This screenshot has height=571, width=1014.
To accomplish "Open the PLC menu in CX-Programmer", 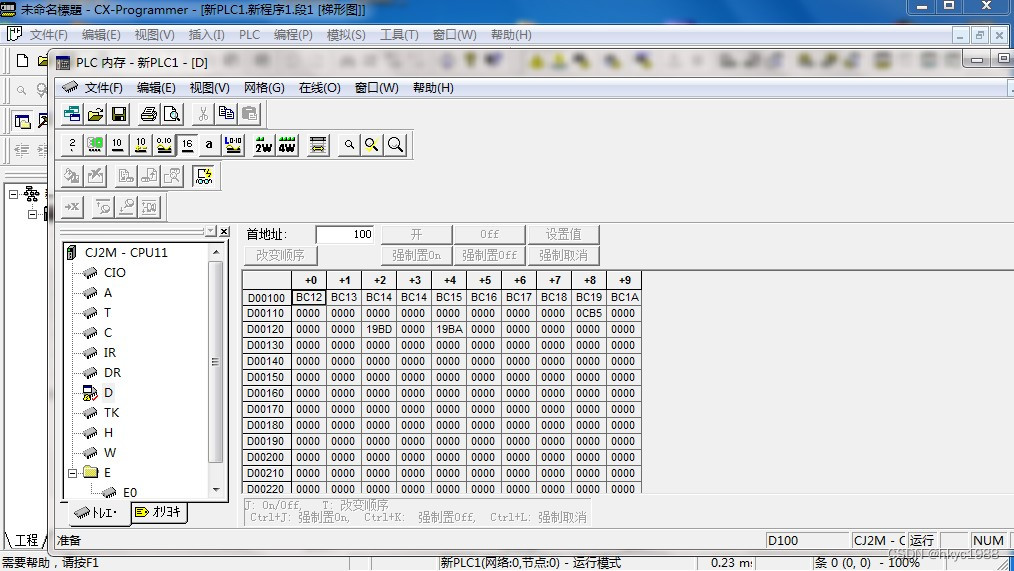I will pos(249,35).
